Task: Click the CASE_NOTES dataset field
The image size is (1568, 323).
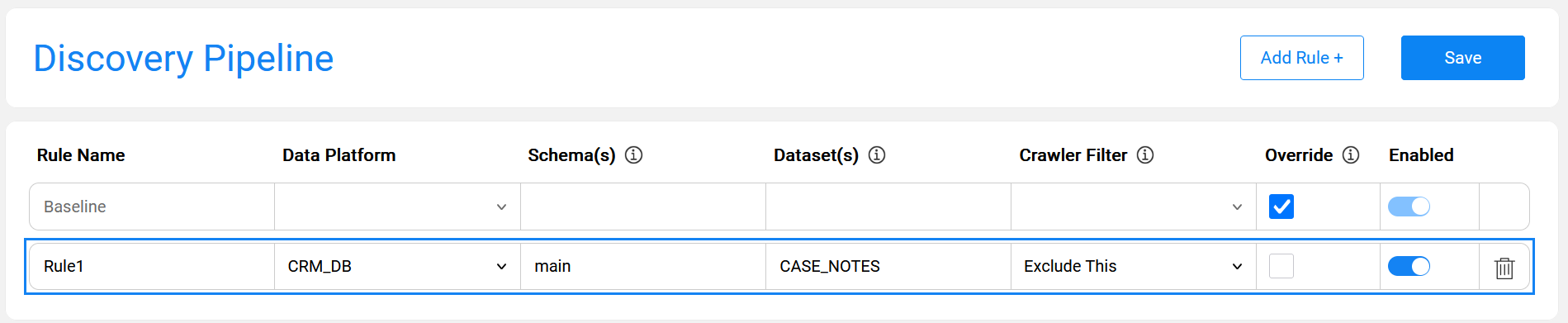Action: click(x=888, y=266)
